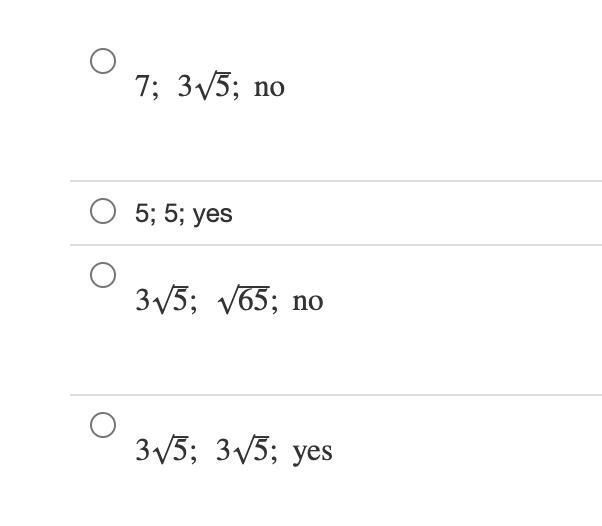Click the answer label "5; 5; yes"
The image size is (602, 526).
tap(184, 213)
